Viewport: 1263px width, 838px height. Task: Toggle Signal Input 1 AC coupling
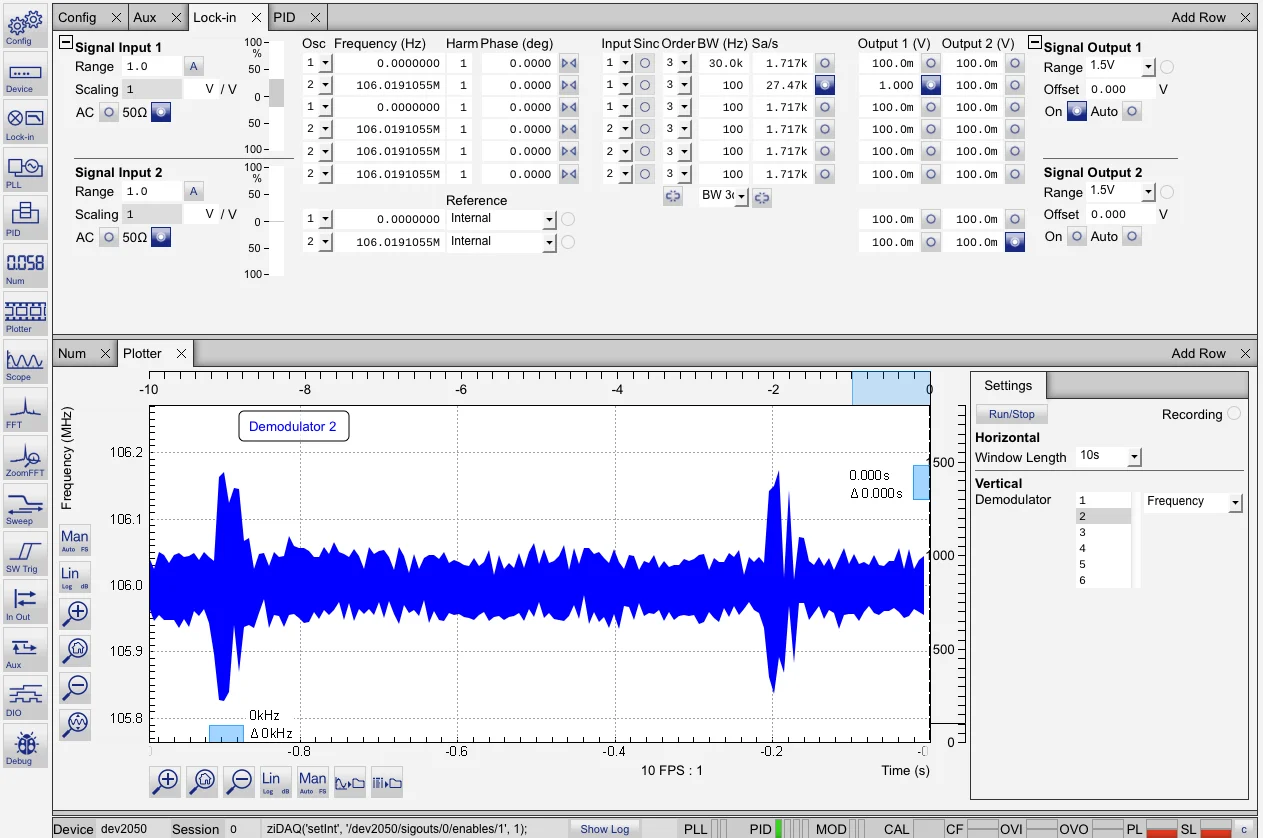pyautogui.click(x=108, y=113)
